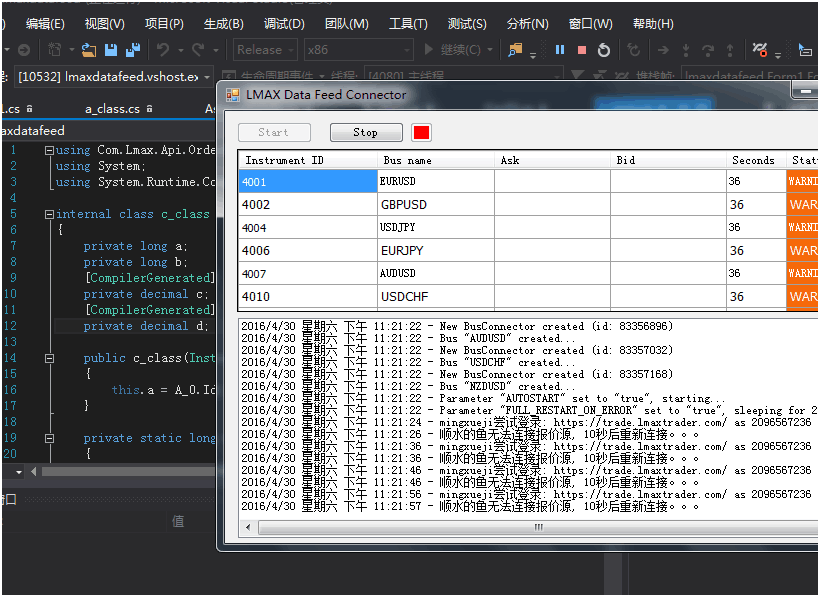Save the current file with floppy icon
This screenshot has width=820, height=597.
point(111,50)
